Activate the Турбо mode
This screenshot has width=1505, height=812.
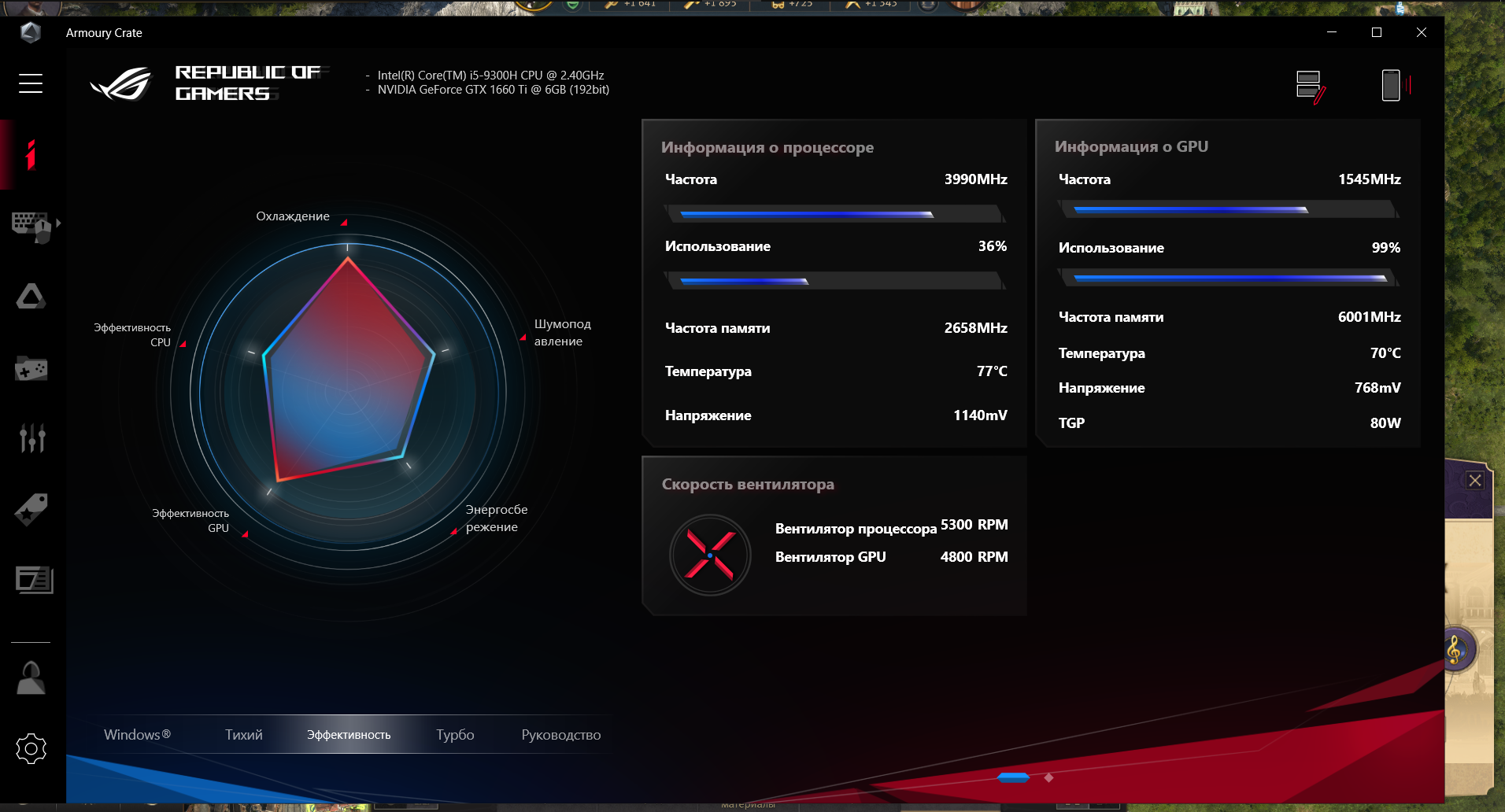coord(455,734)
